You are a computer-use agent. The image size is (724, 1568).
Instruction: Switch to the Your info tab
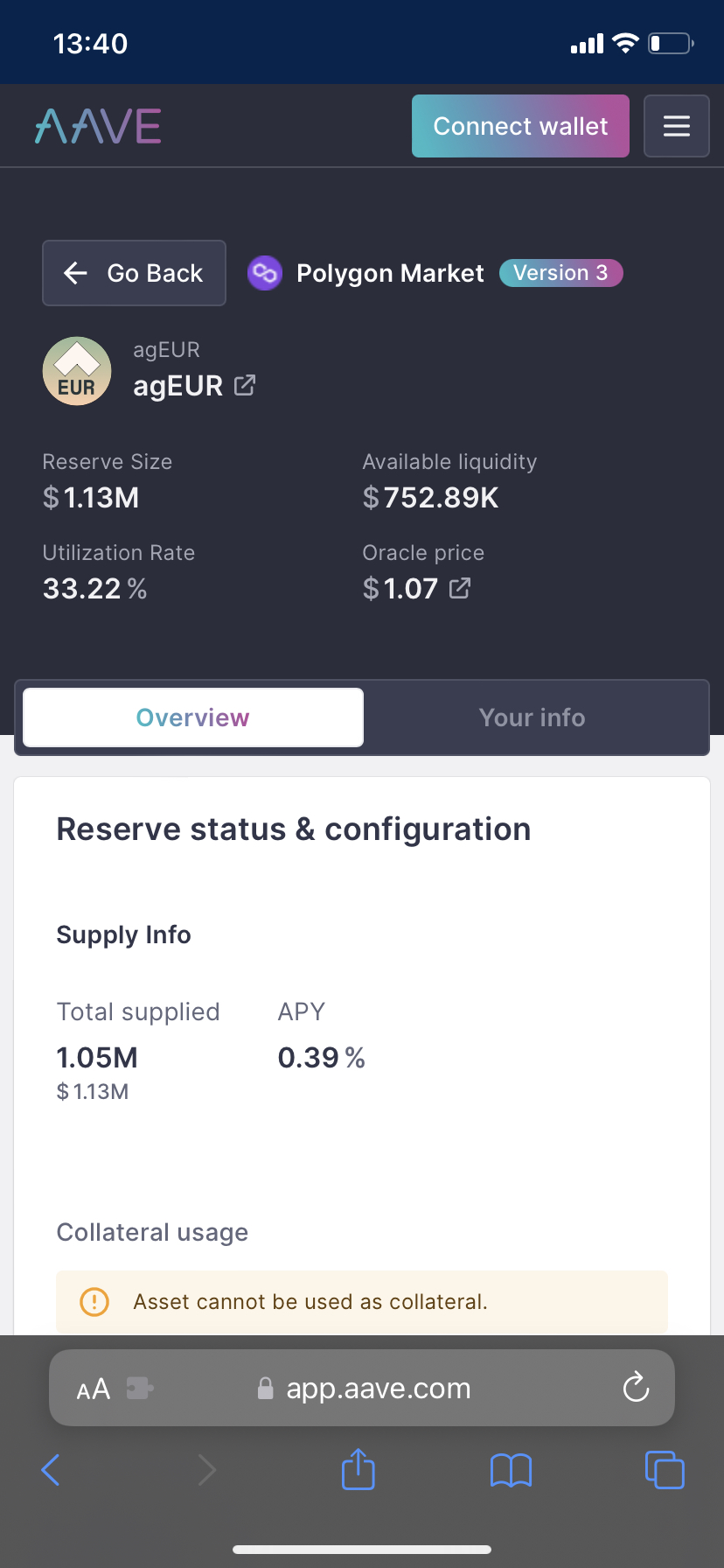click(532, 717)
